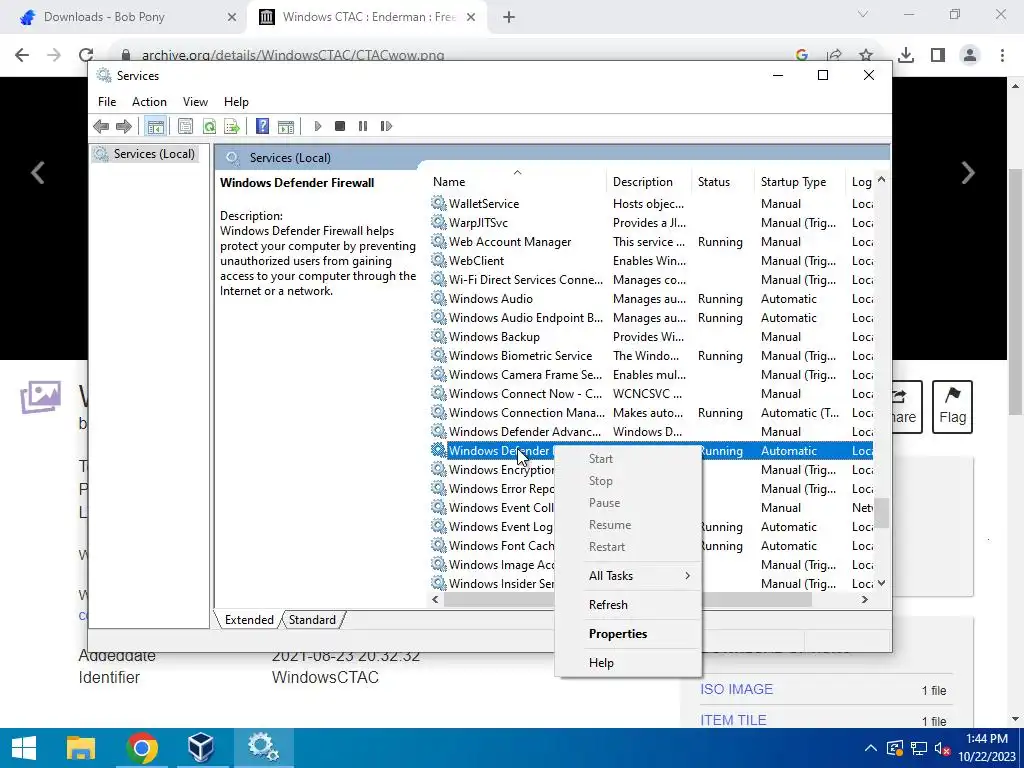Click the share page icon in address bar
The height and width of the screenshot is (768, 1024).
[834, 55]
